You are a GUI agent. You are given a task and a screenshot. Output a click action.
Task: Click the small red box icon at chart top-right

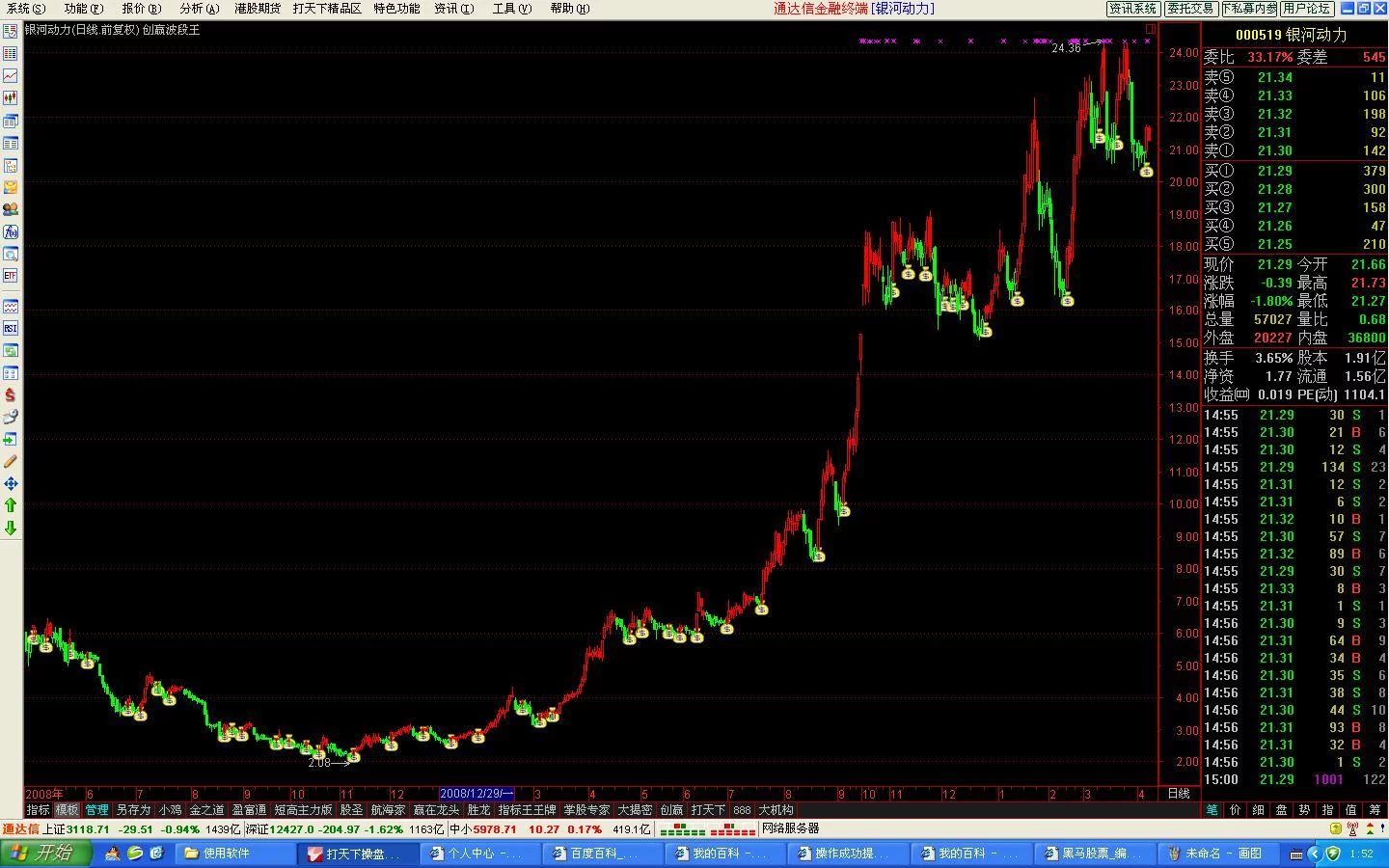1150,30
